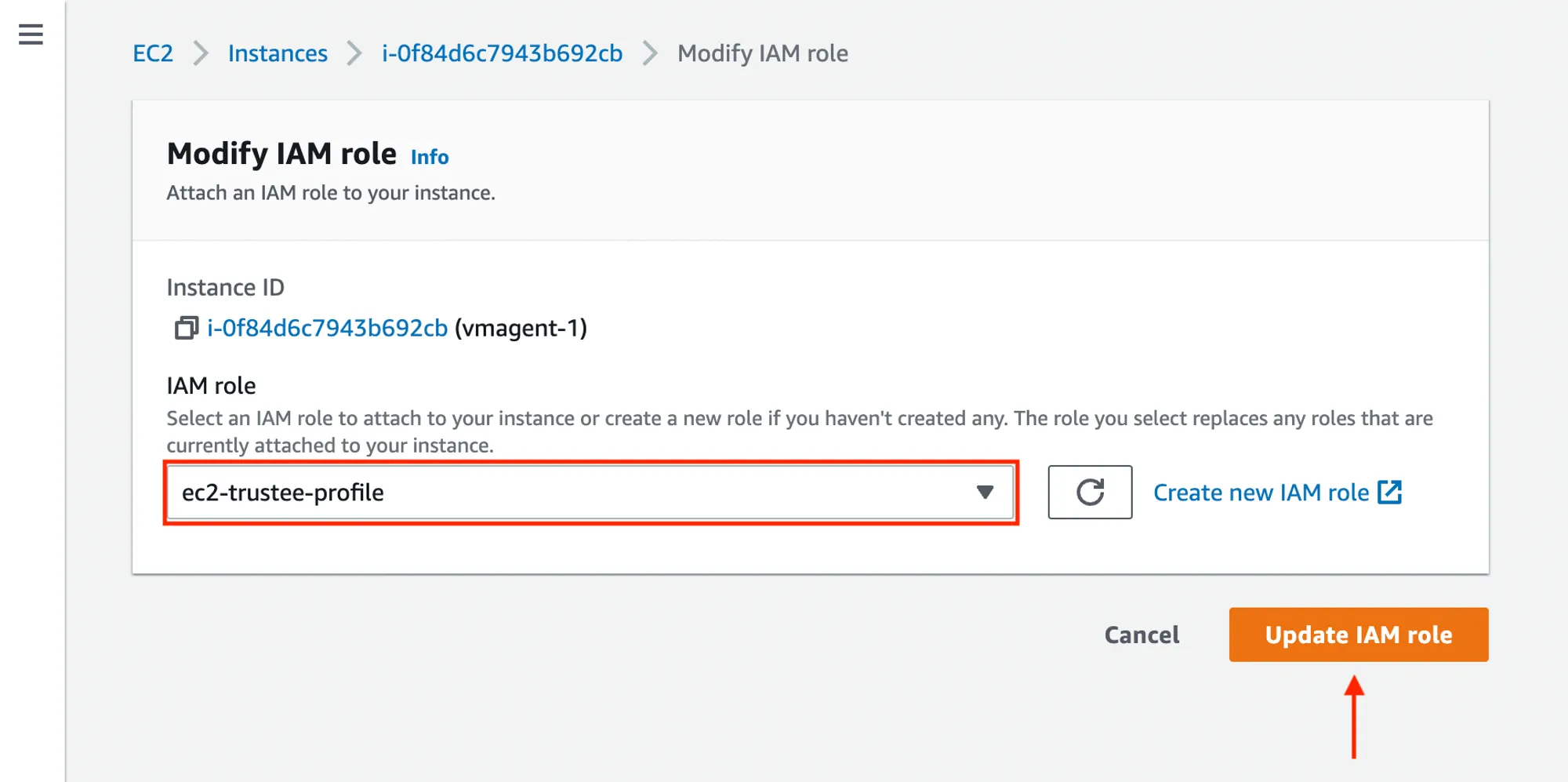Click the chevron before Modify IAM role breadcrumb
This screenshot has height=782, width=1568.
point(650,53)
